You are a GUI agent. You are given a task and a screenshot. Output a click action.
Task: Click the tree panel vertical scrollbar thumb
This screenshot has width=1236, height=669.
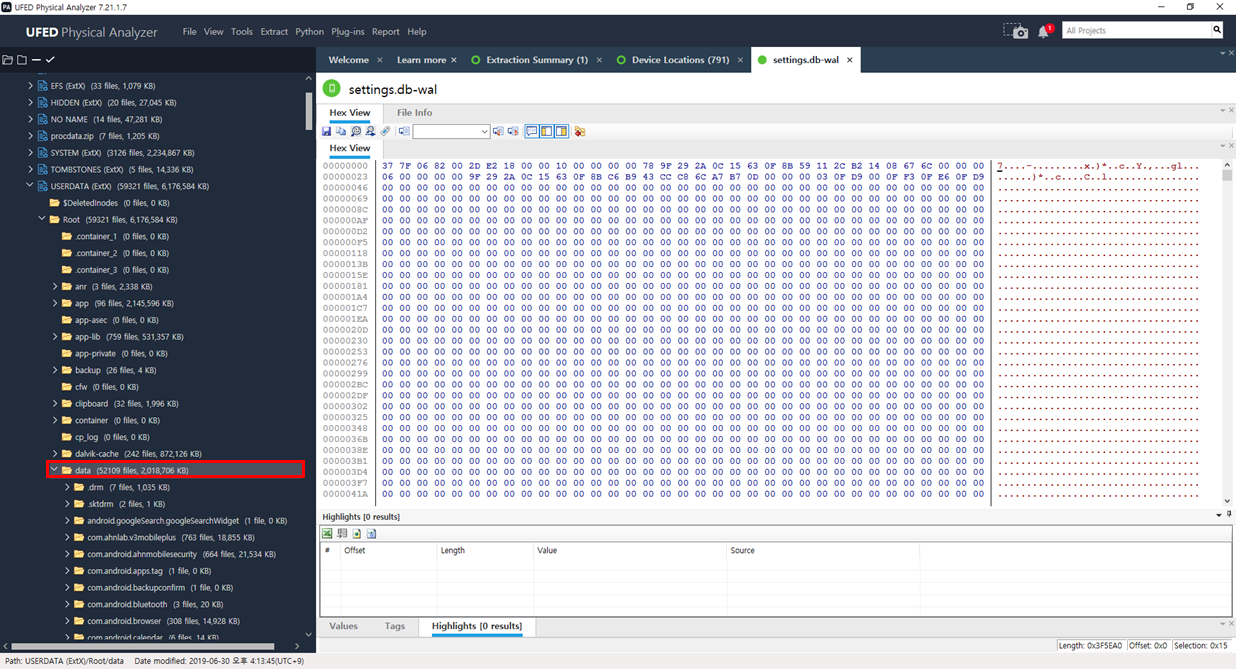[309, 109]
